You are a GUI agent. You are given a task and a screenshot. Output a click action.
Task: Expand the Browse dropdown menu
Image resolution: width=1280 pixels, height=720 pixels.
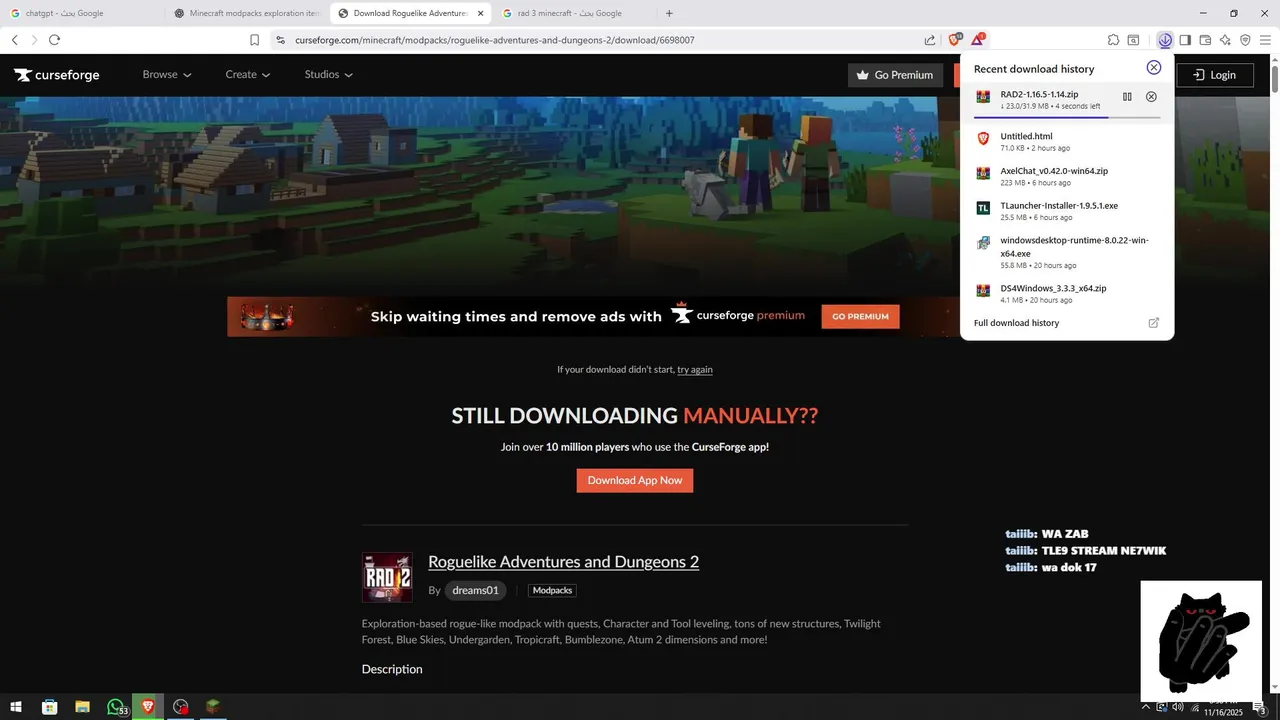tap(167, 75)
